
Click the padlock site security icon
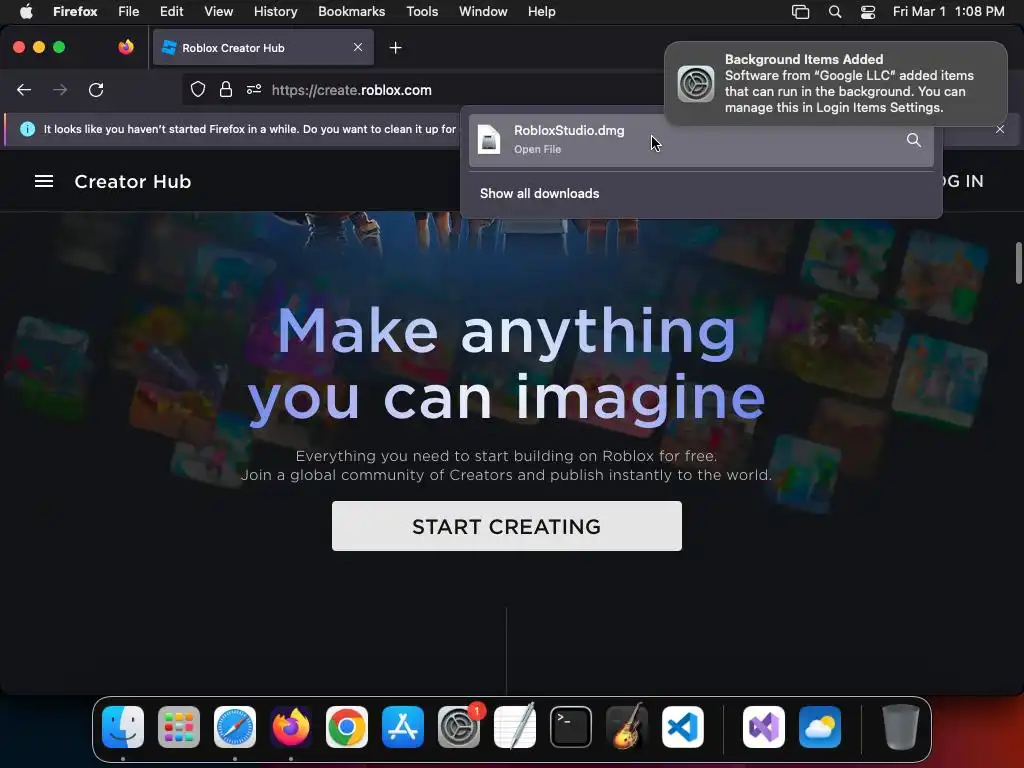[226, 89]
